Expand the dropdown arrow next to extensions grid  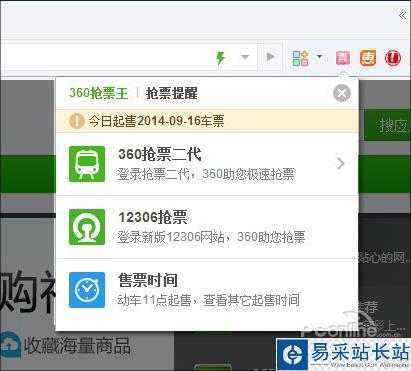pos(319,56)
